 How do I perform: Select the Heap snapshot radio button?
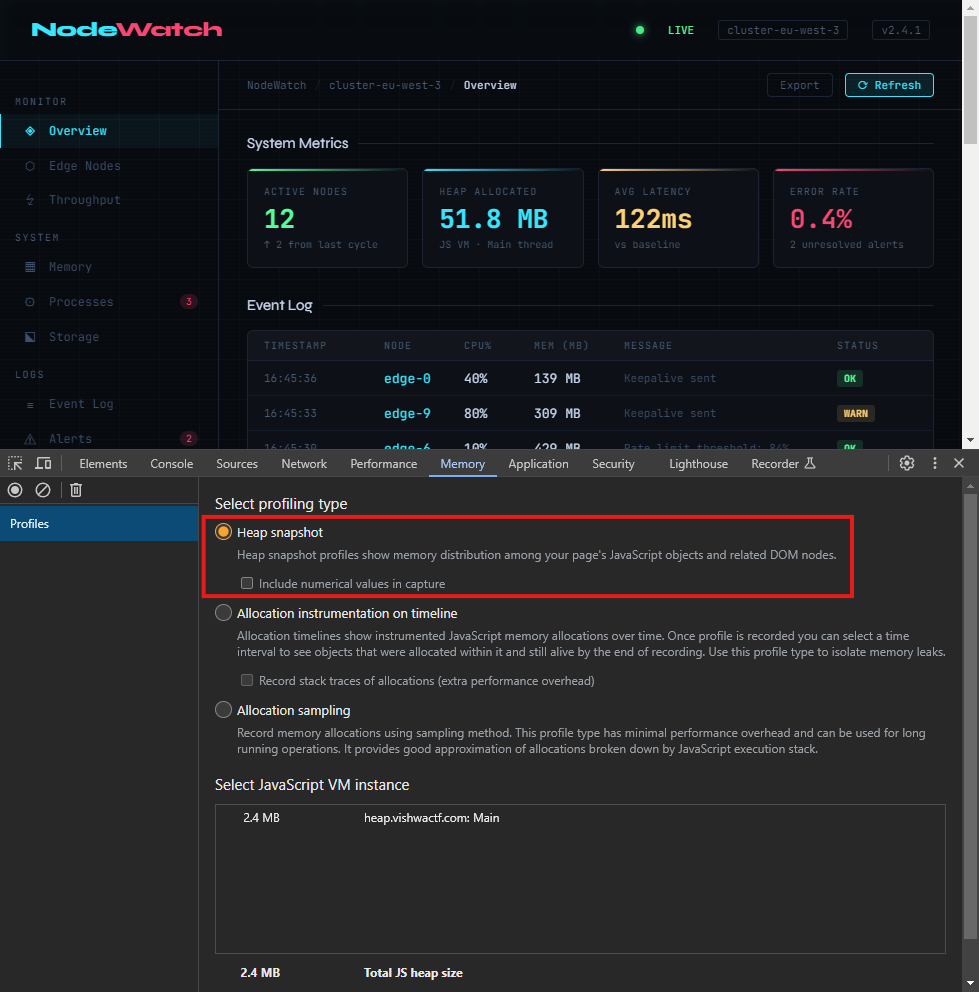[223, 532]
